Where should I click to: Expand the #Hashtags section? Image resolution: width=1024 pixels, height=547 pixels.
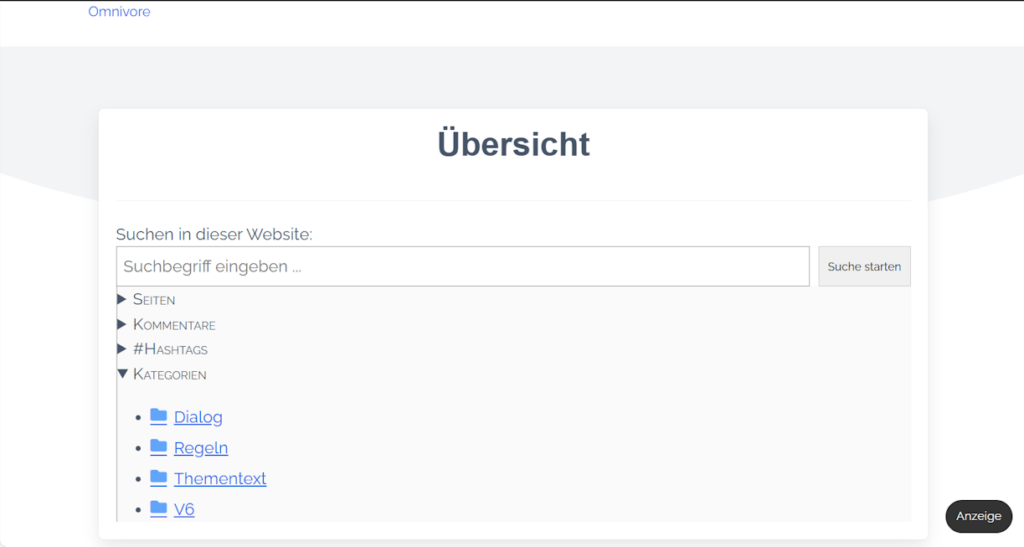170,349
